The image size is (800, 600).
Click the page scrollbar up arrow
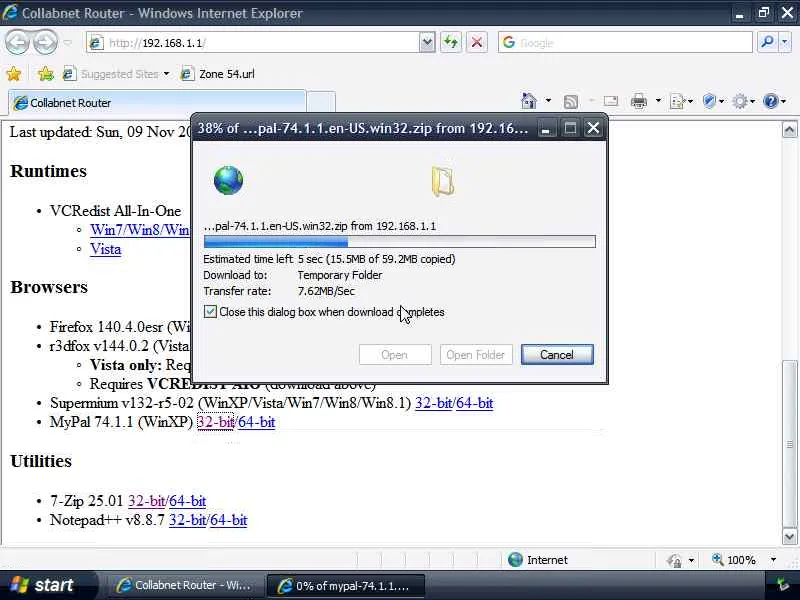click(789, 130)
